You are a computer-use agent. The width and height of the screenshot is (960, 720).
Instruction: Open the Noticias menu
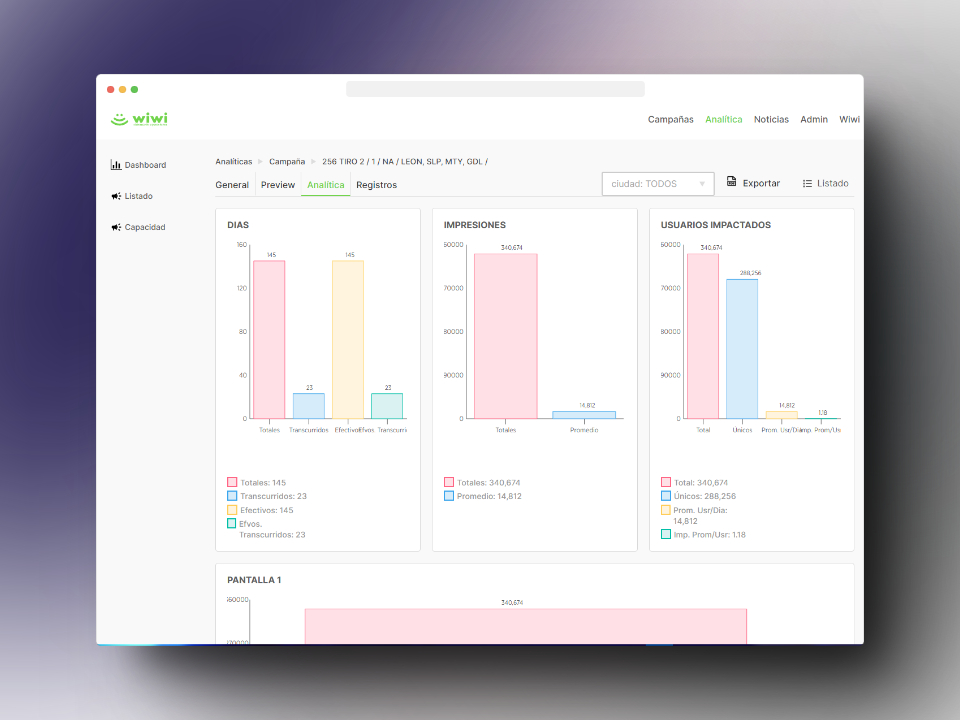771,119
